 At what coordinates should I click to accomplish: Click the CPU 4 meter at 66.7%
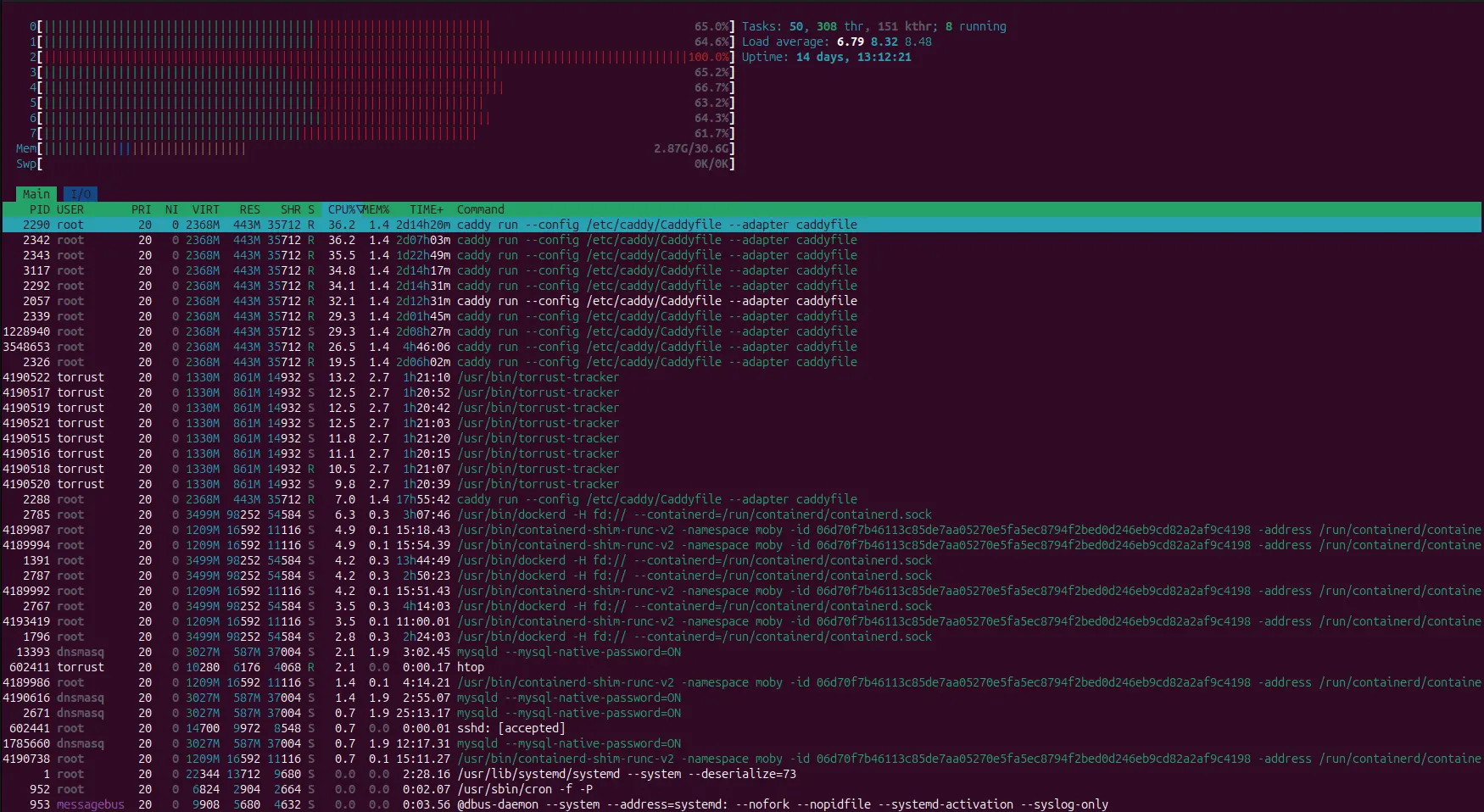tap(382, 87)
